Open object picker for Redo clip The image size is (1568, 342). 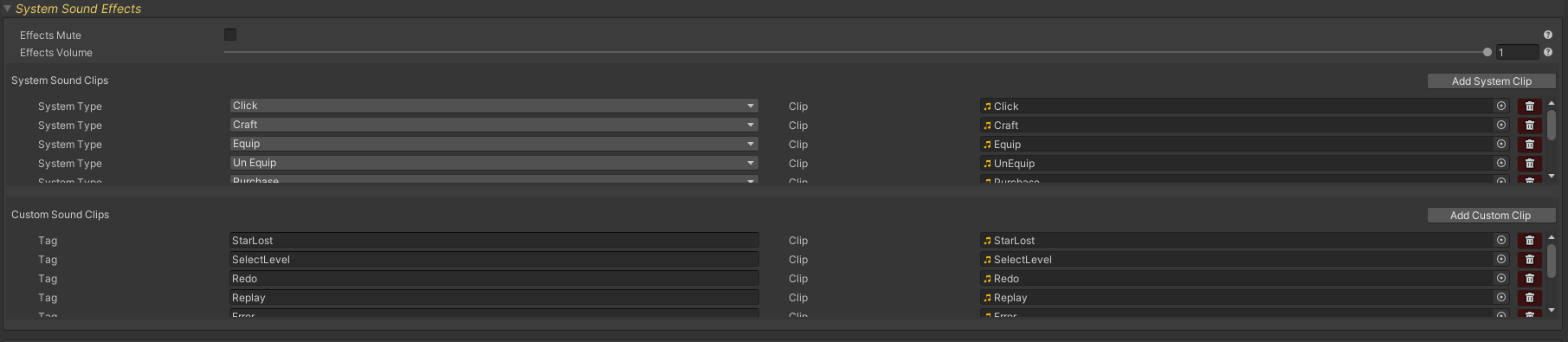point(1501,278)
